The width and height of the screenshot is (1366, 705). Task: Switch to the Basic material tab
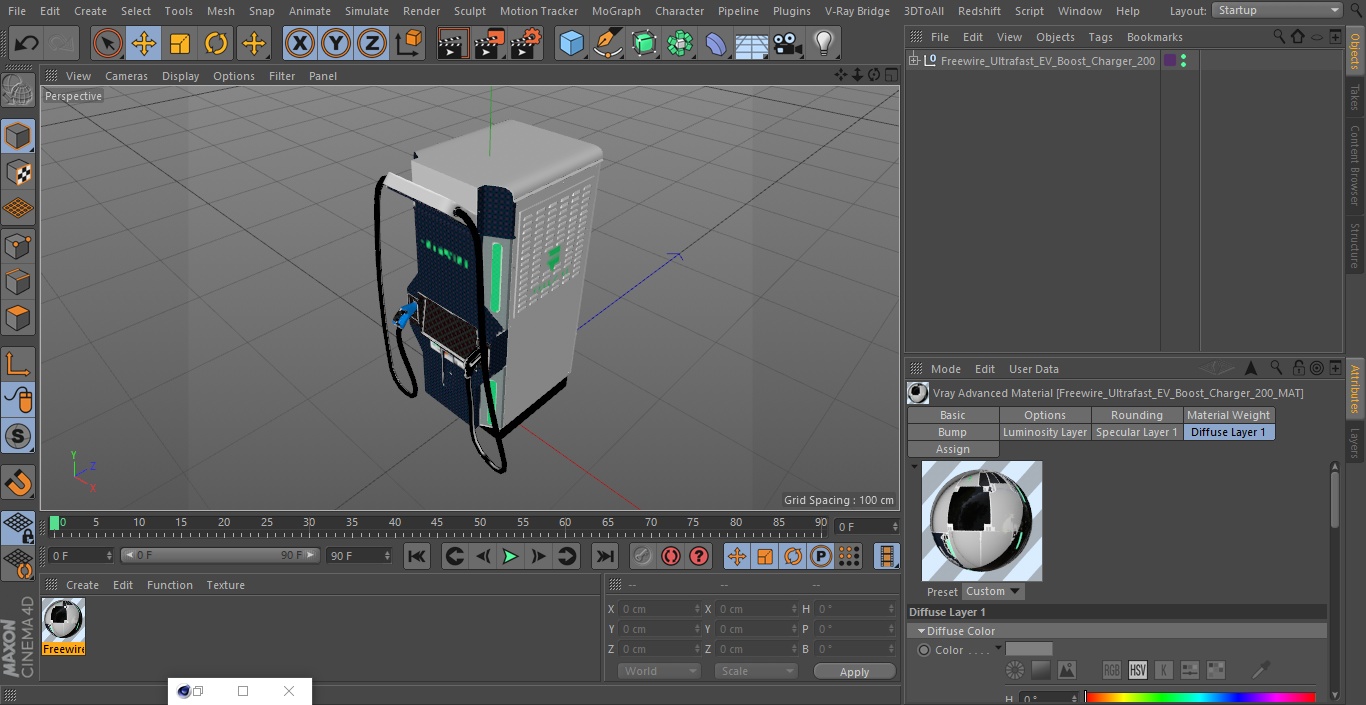[x=953, y=415]
